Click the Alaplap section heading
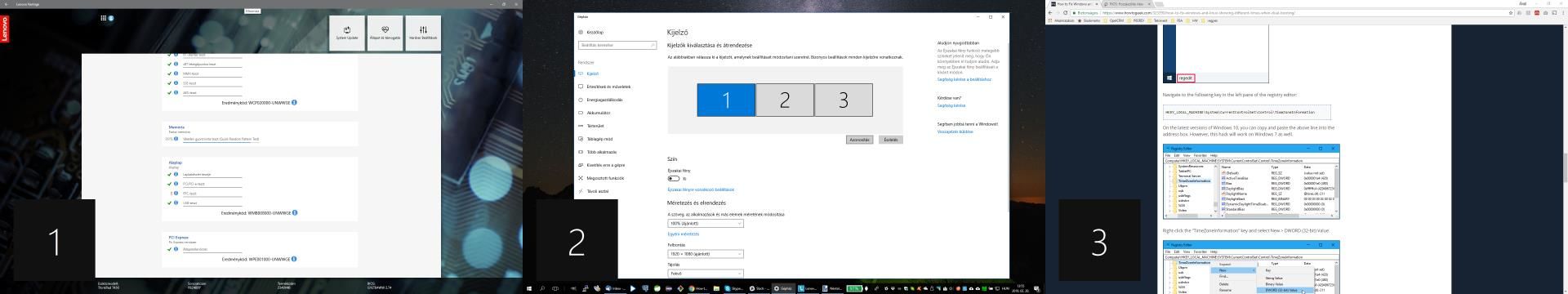Screen dimensions: 1568x294 click(x=175, y=163)
